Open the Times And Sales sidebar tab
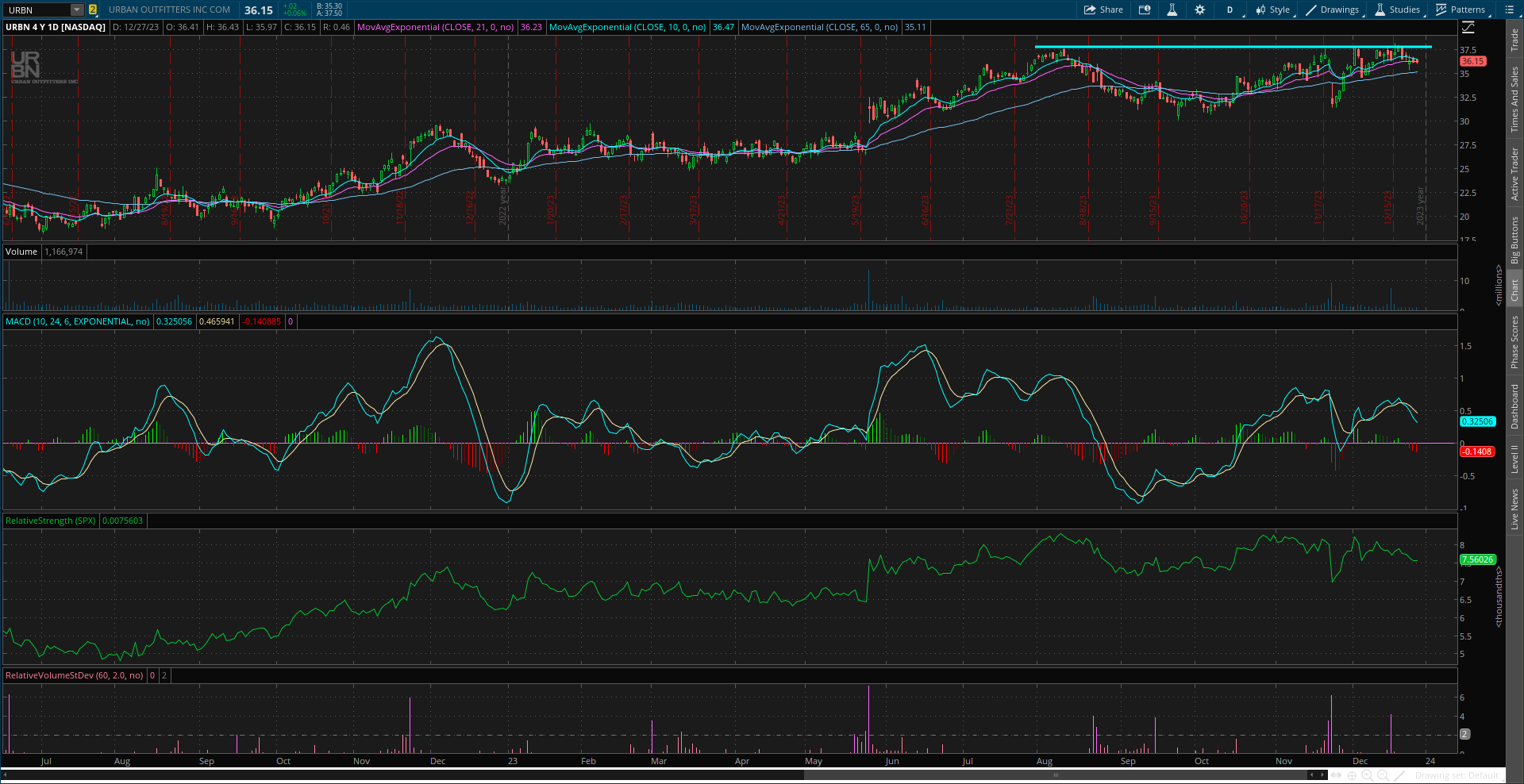 coord(1514,99)
